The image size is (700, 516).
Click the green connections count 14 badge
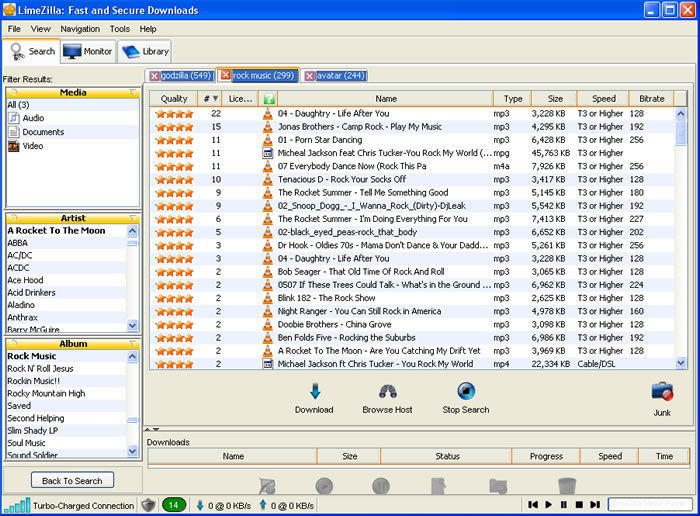174,505
